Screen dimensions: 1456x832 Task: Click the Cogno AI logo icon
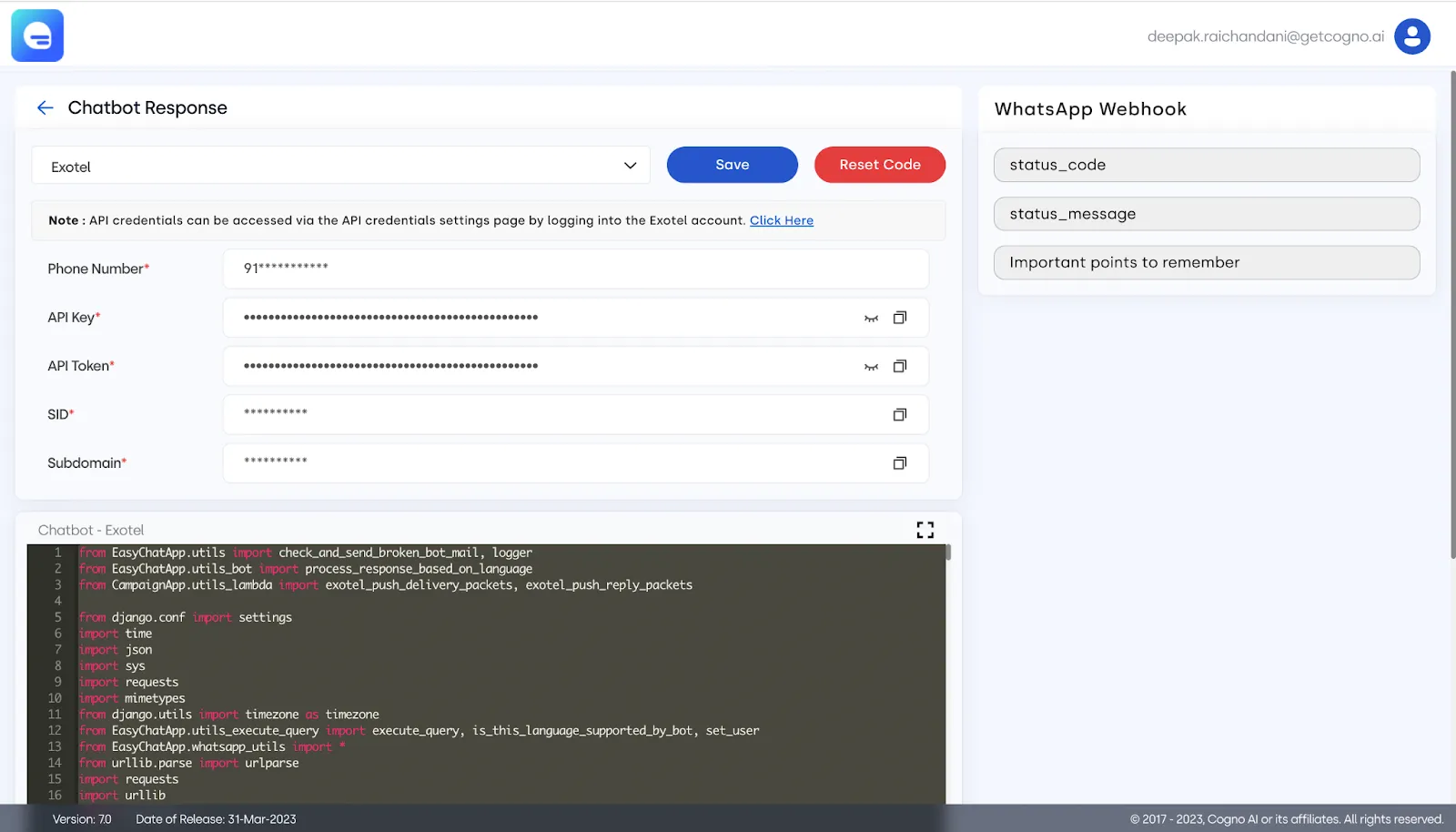37,36
